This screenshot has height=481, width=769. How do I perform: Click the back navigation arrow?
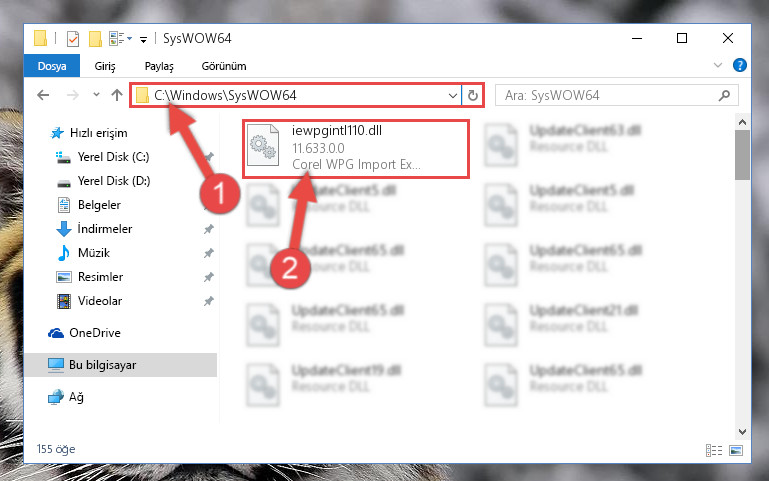tap(43, 95)
